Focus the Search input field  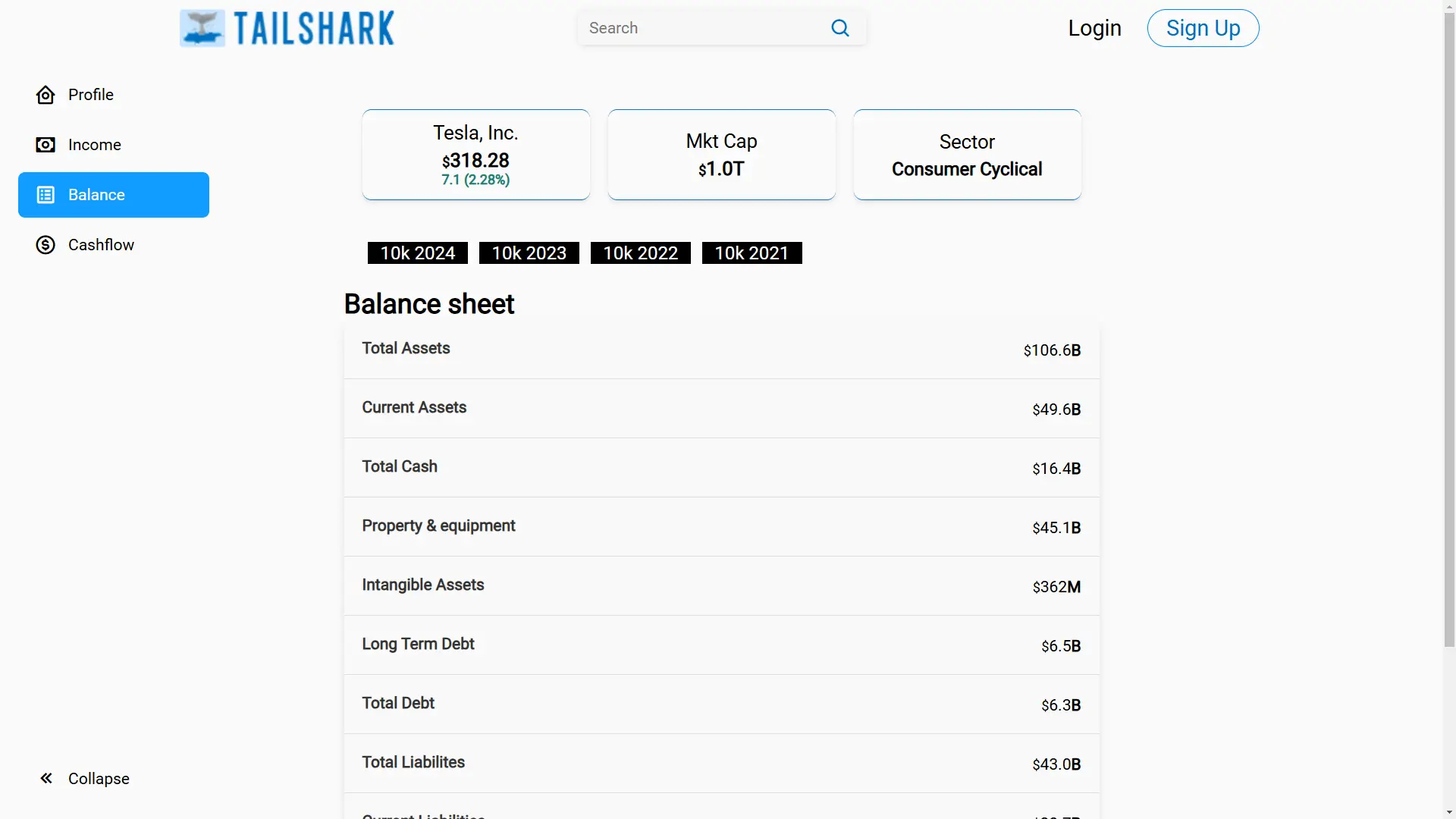[x=705, y=28]
